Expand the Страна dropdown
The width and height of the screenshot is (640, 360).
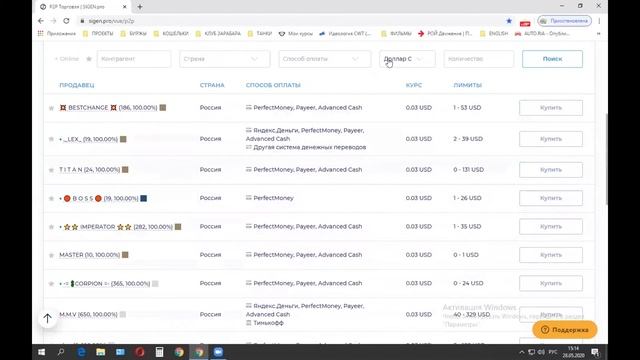(224, 59)
